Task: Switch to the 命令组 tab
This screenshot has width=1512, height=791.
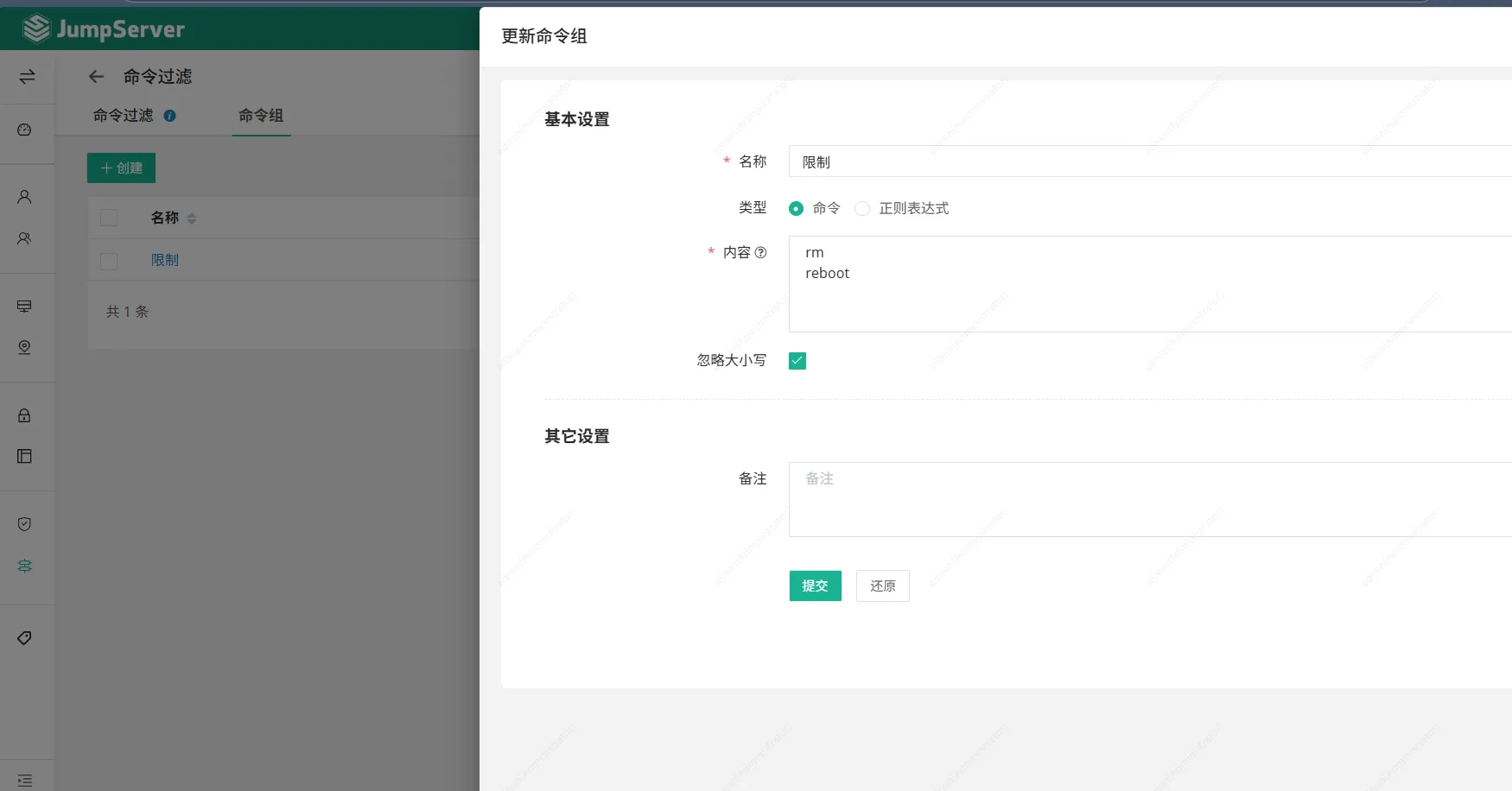Action: point(261,116)
